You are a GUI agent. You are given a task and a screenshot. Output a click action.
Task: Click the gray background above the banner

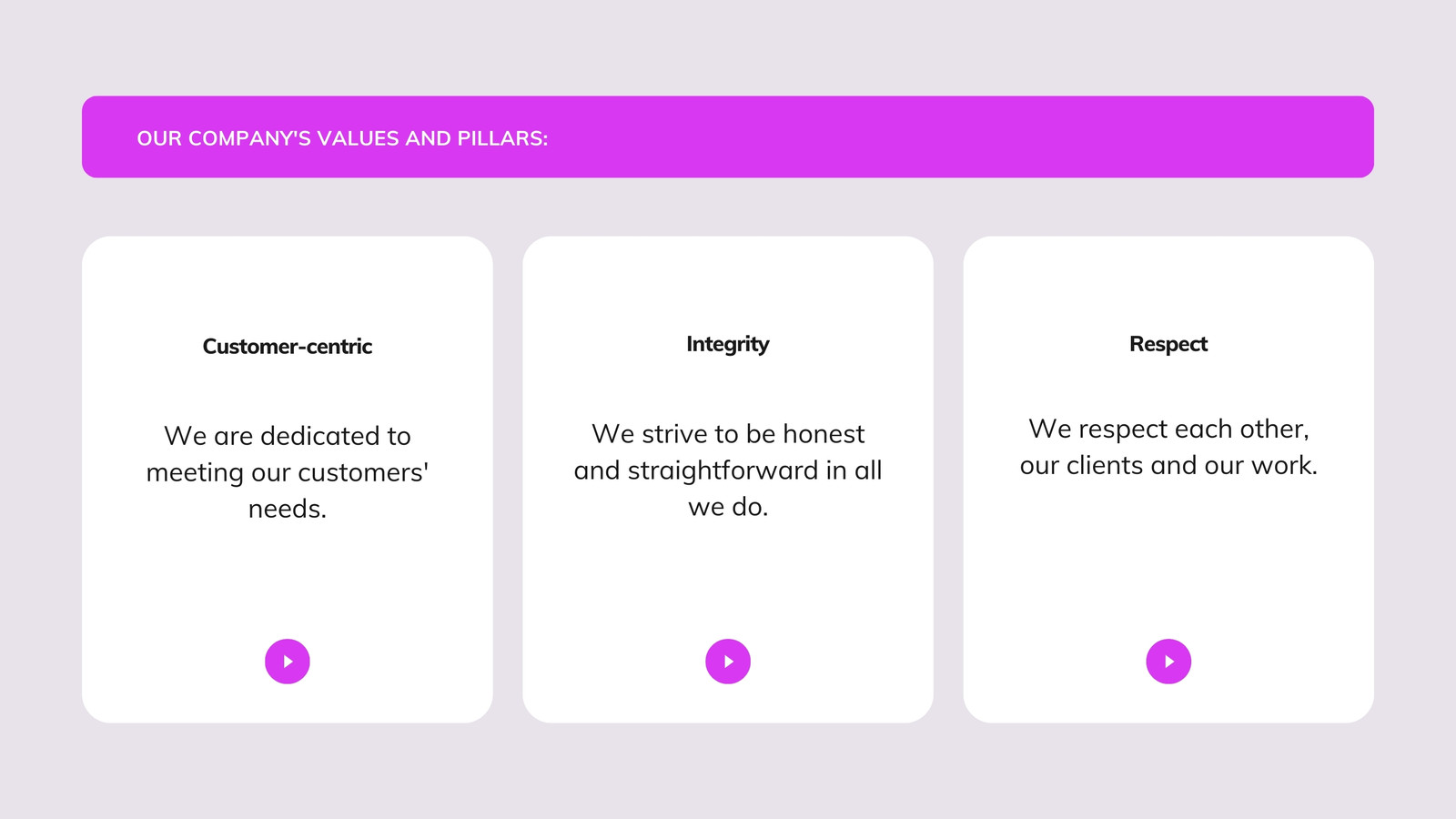coord(728,47)
